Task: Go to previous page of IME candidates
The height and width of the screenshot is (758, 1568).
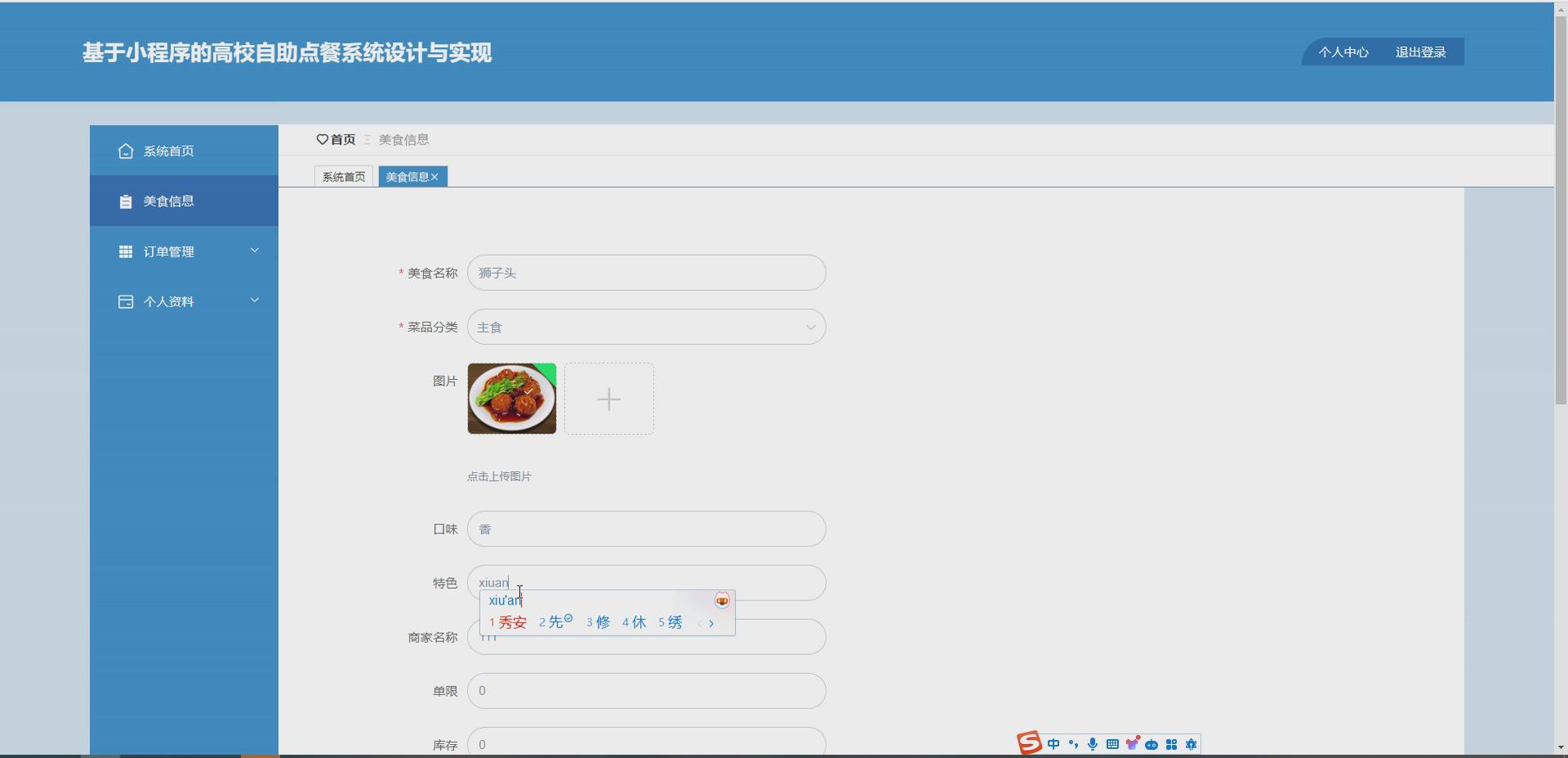Action: [699, 623]
